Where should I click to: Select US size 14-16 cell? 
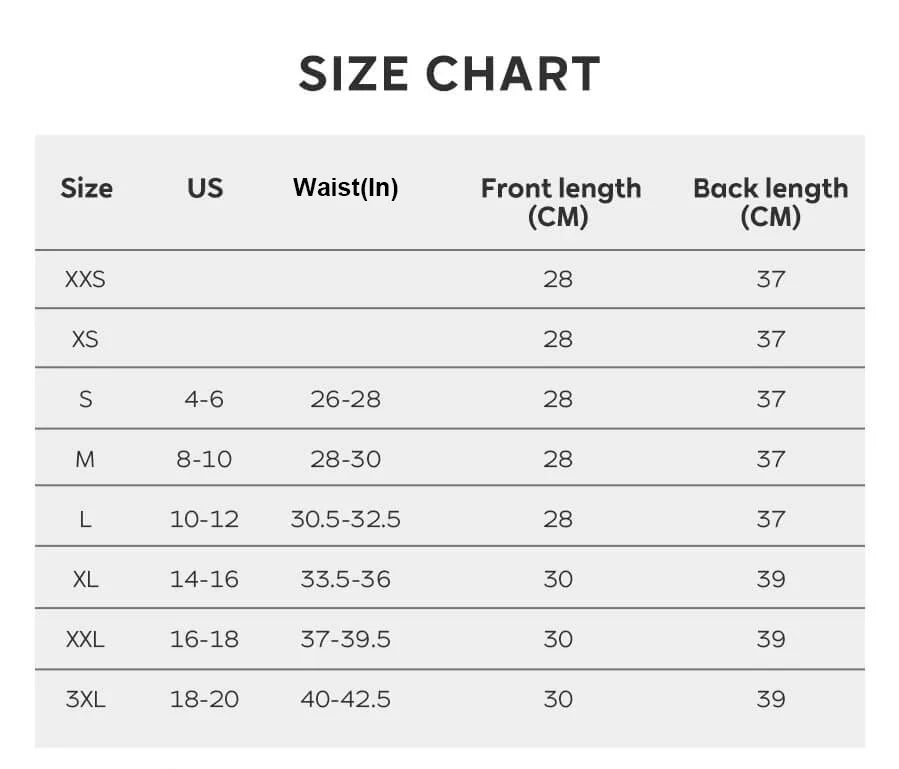(x=204, y=579)
